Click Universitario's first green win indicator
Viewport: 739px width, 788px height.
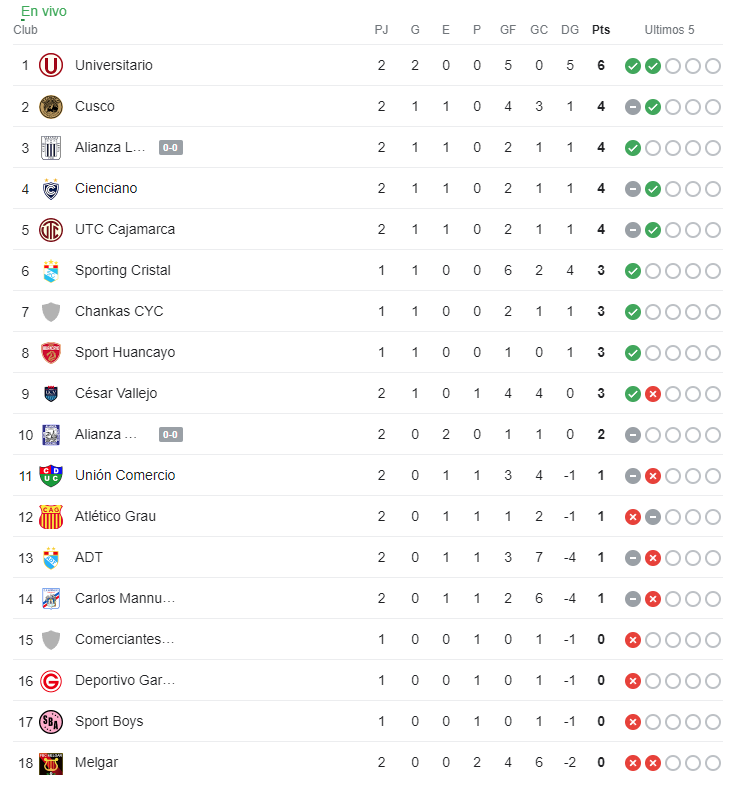pyautogui.click(x=632, y=66)
